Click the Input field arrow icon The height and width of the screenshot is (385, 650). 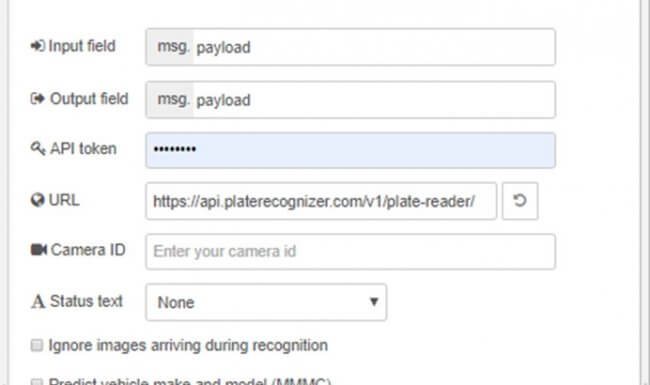[38, 46]
